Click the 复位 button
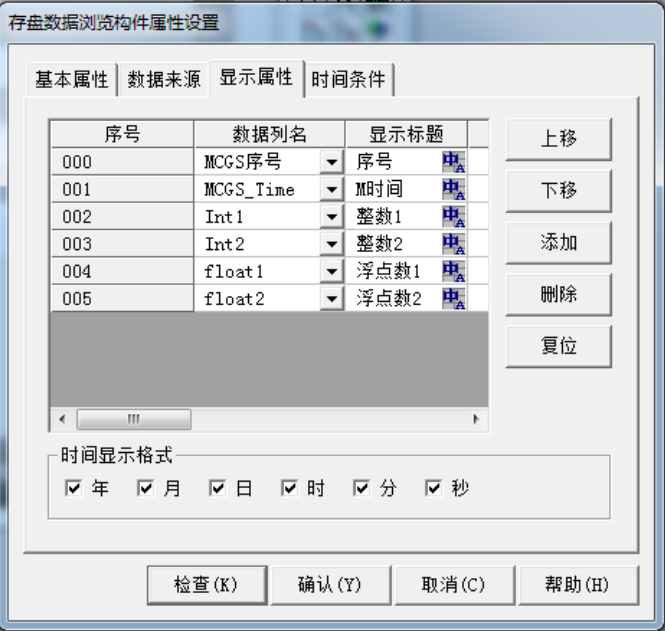The height and width of the screenshot is (631, 665). coord(559,346)
